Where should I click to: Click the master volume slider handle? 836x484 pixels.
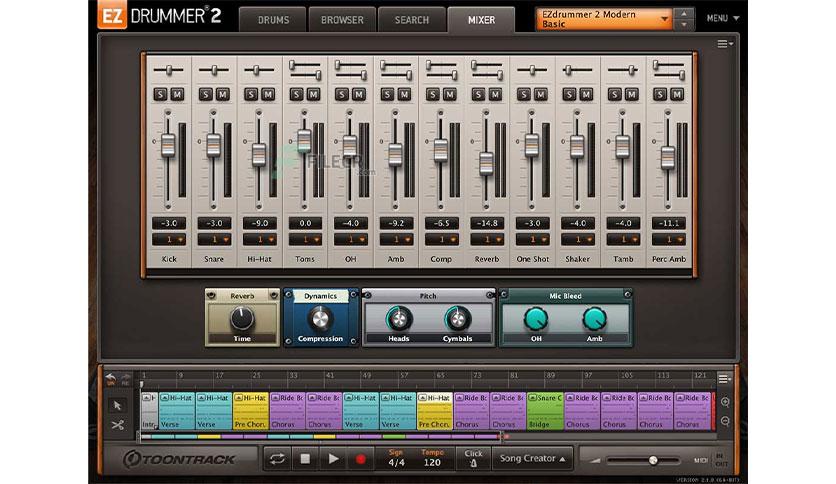[653, 460]
